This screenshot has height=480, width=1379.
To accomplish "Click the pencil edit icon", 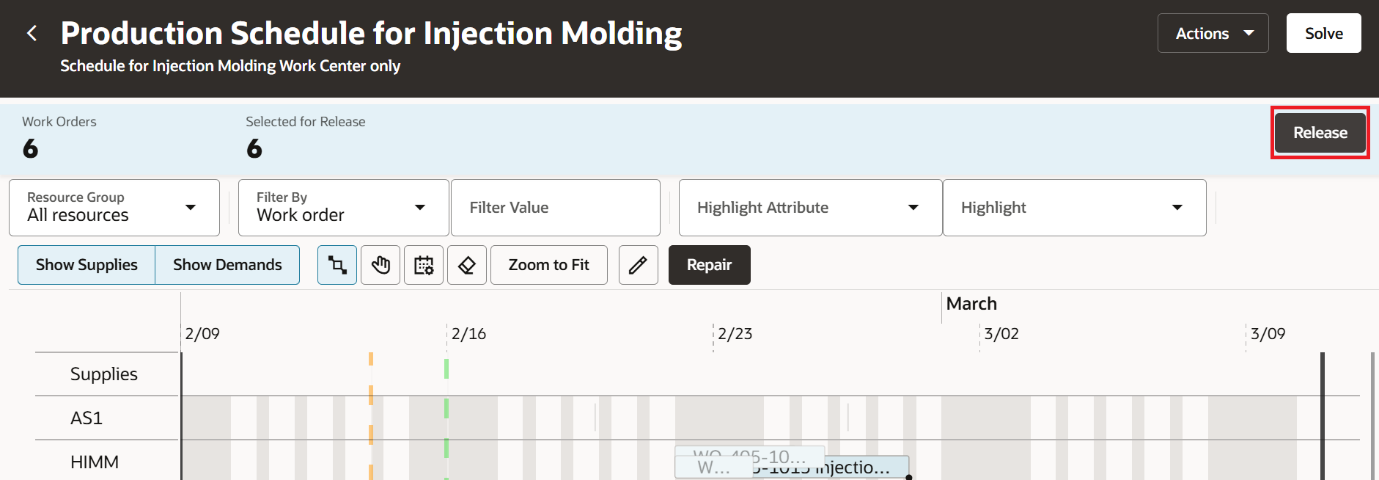I will coord(638,265).
